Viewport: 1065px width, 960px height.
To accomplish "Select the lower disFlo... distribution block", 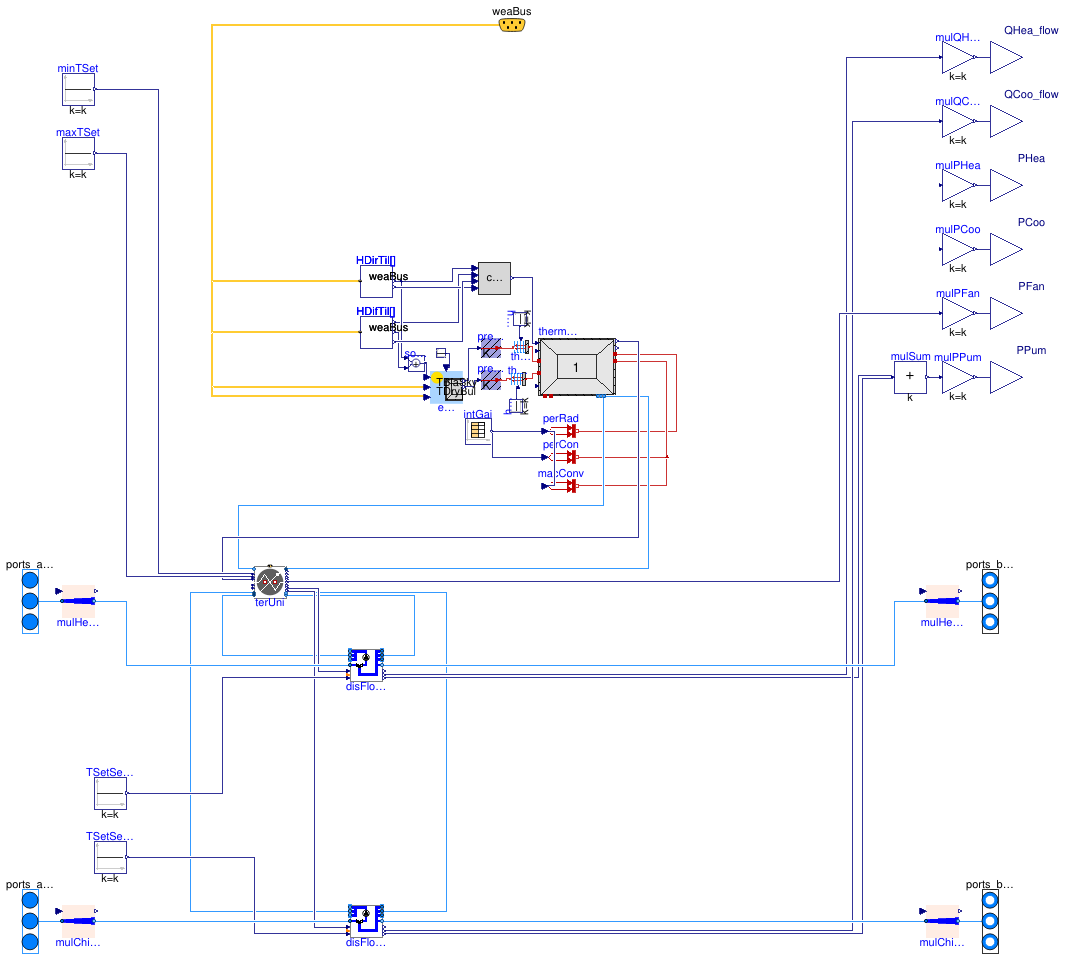I will (x=367, y=921).
